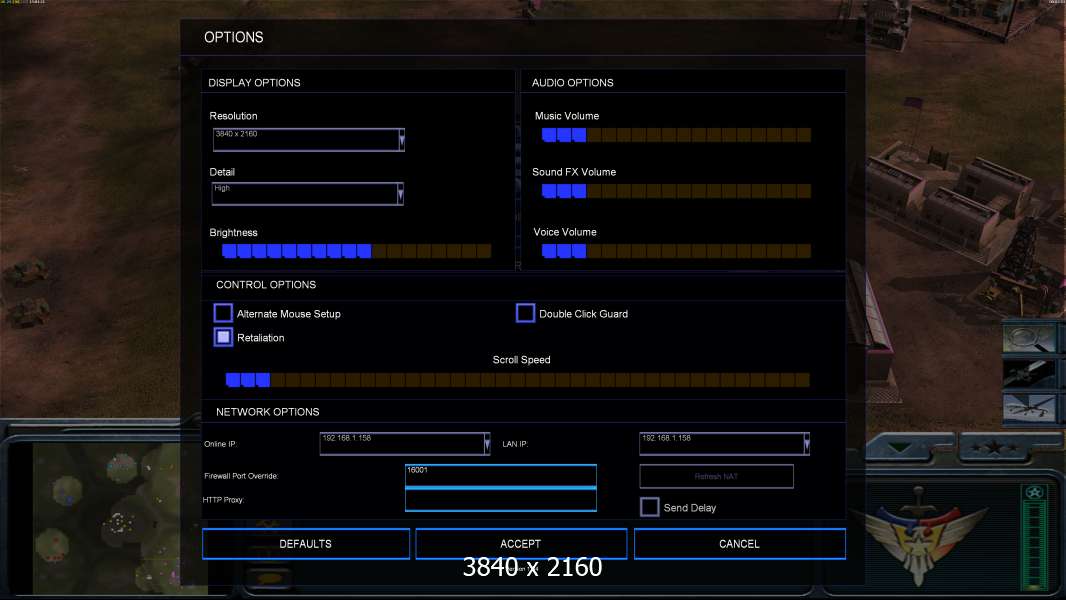The image size is (1066, 600).
Task: Click the three-star generals rank button
Action: [995, 448]
